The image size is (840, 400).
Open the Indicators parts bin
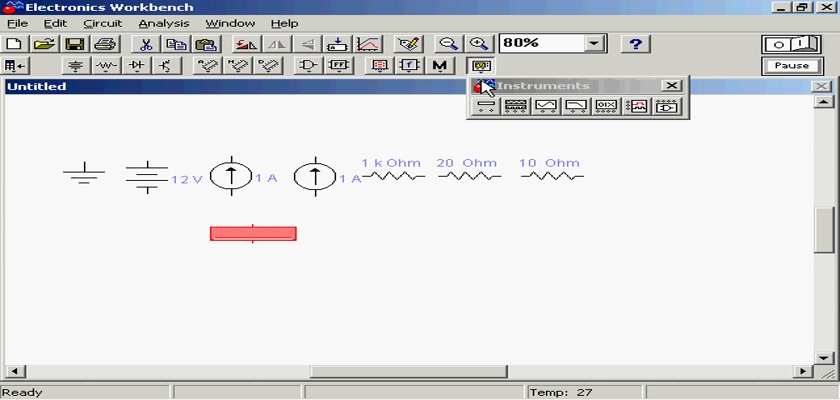click(379, 66)
